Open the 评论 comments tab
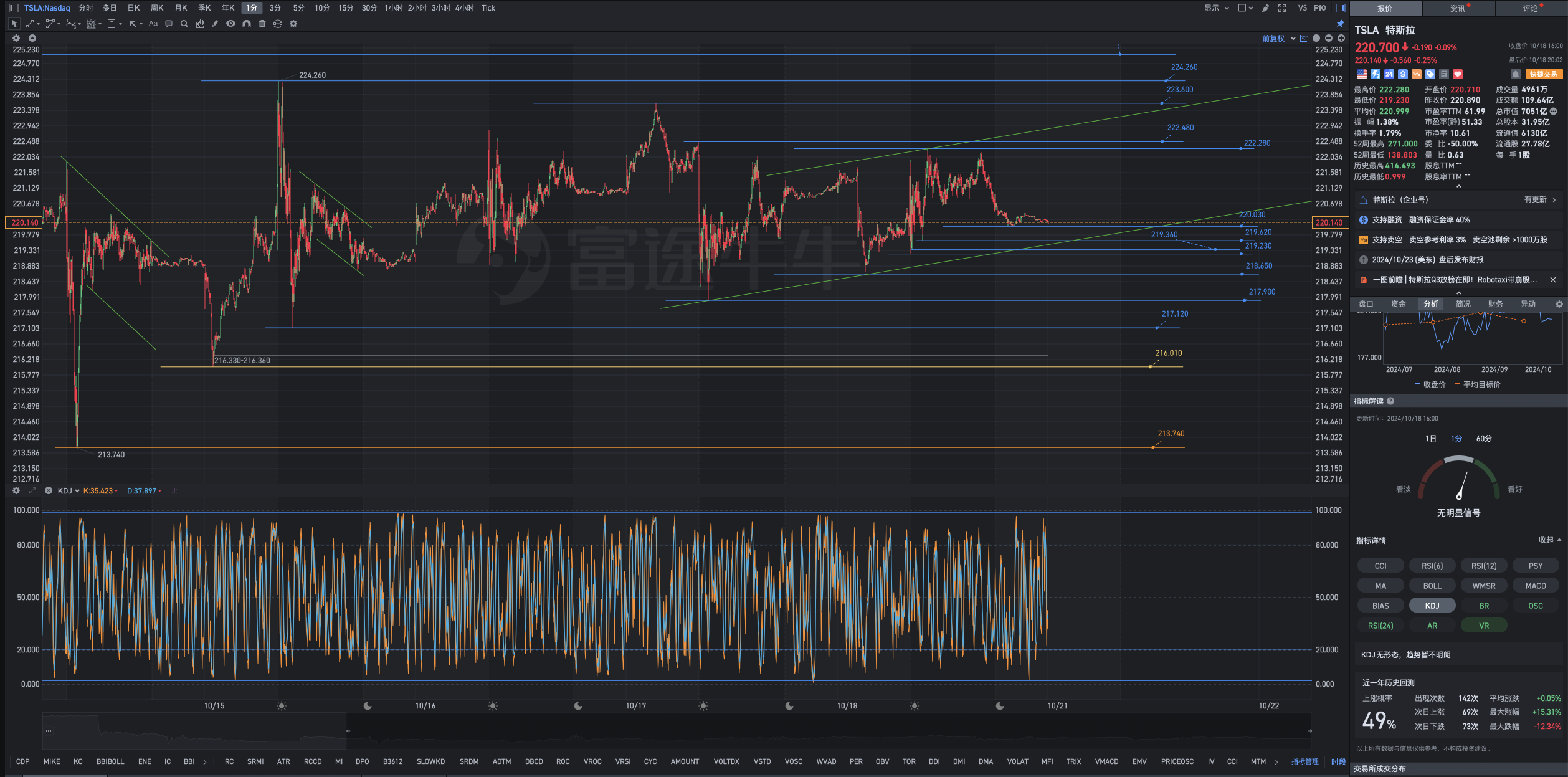 tap(1531, 8)
